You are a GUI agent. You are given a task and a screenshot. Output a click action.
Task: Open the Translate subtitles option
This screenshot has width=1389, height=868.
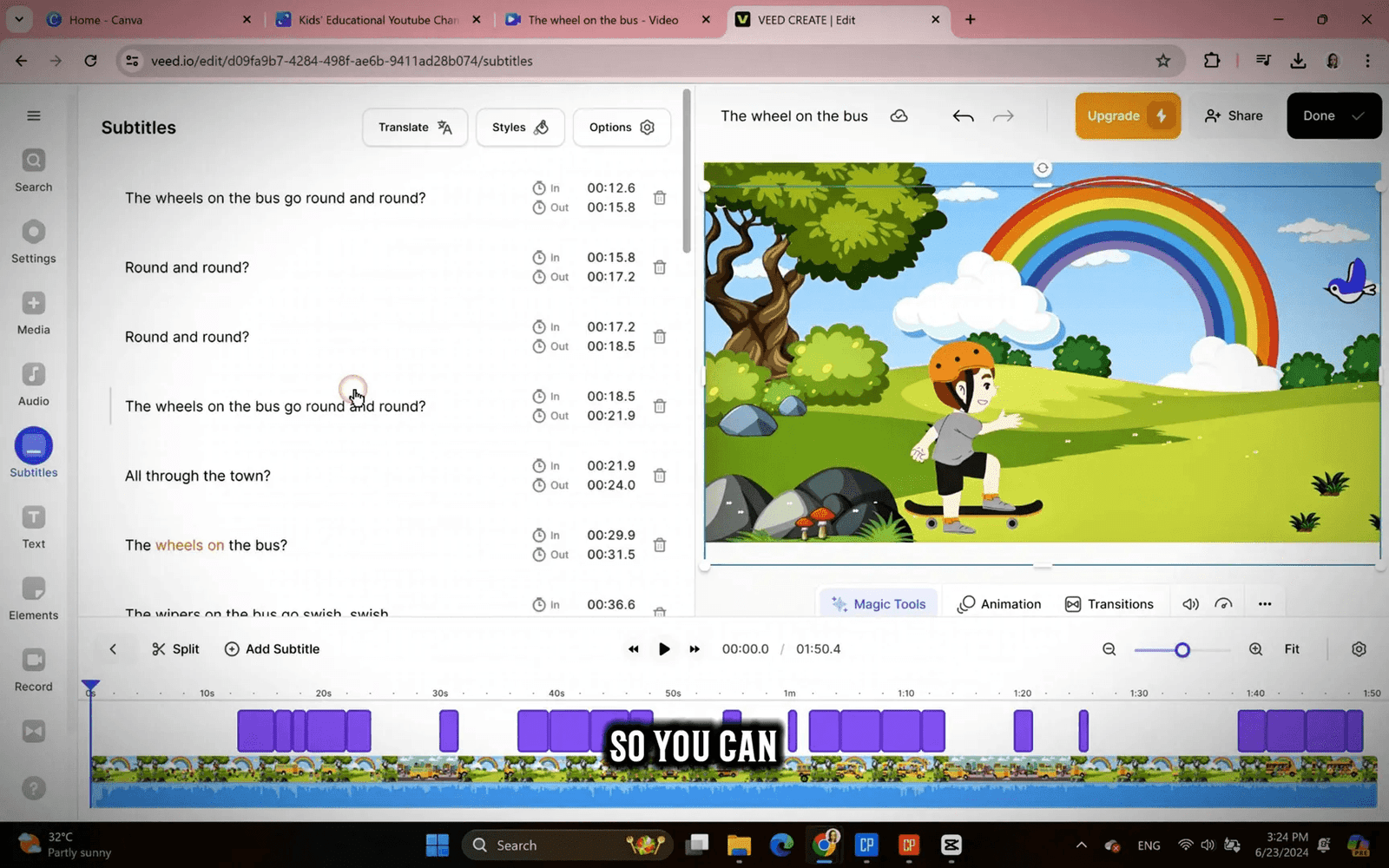(415, 128)
